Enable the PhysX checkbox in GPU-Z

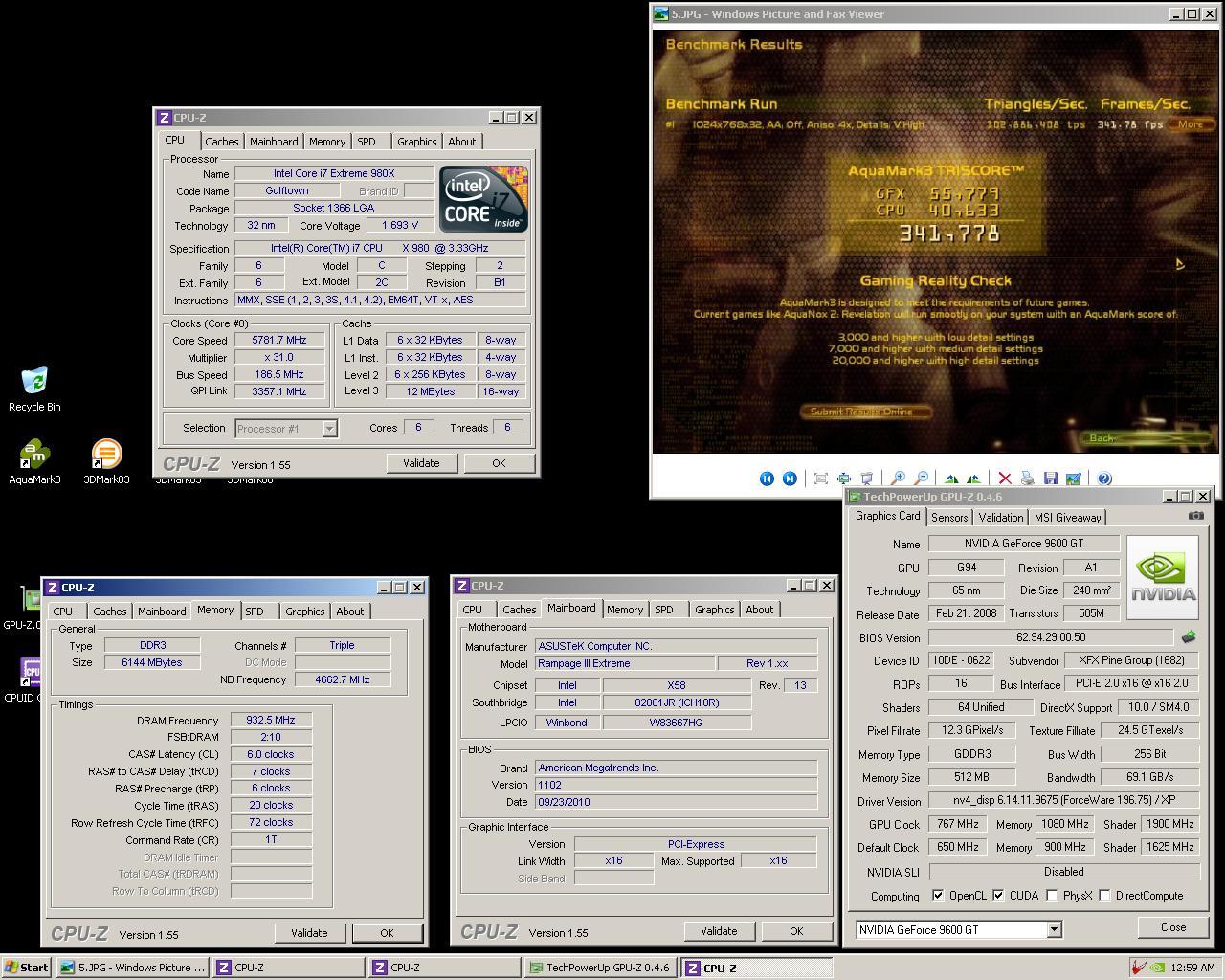coord(1052,896)
